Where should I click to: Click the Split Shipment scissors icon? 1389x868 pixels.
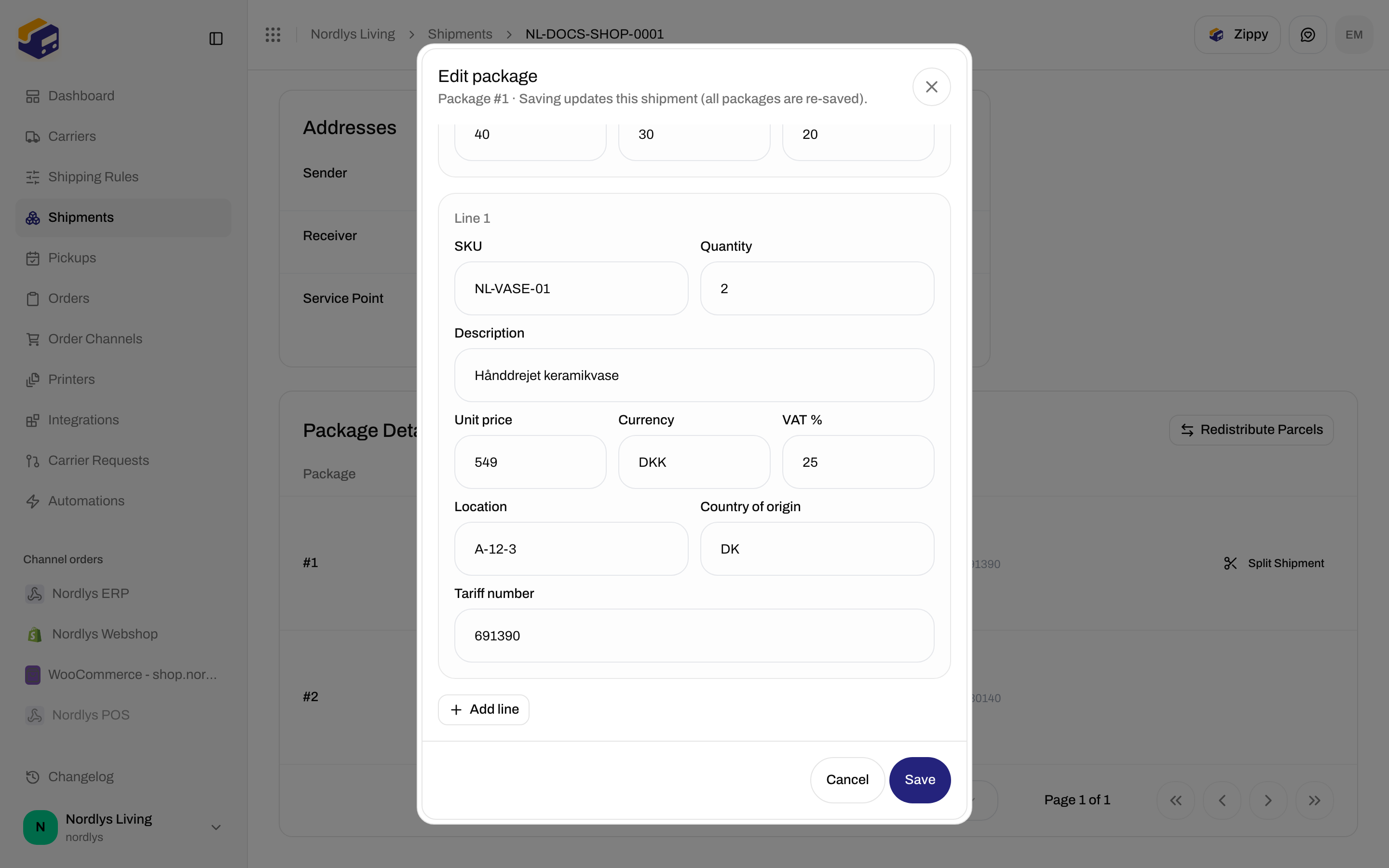tap(1230, 563)
